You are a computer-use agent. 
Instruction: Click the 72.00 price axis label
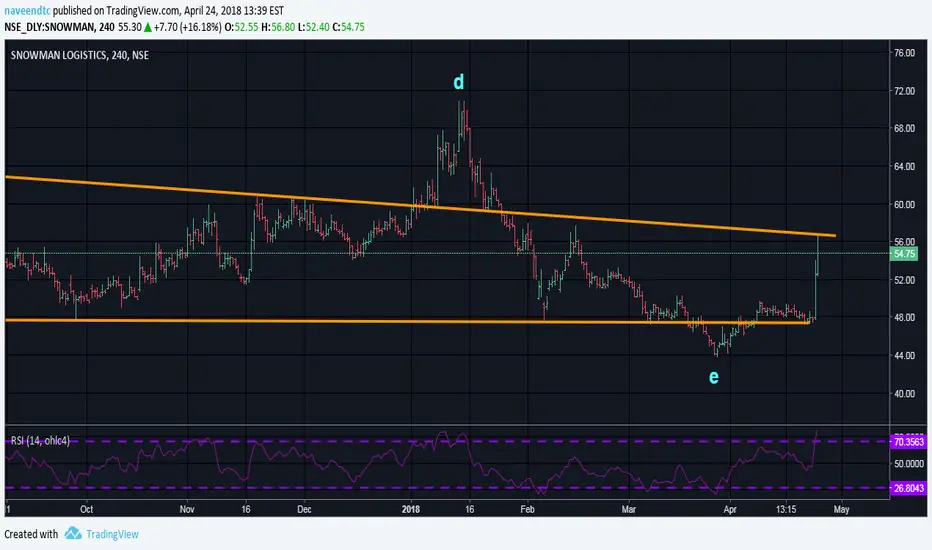tap(904, 91)
